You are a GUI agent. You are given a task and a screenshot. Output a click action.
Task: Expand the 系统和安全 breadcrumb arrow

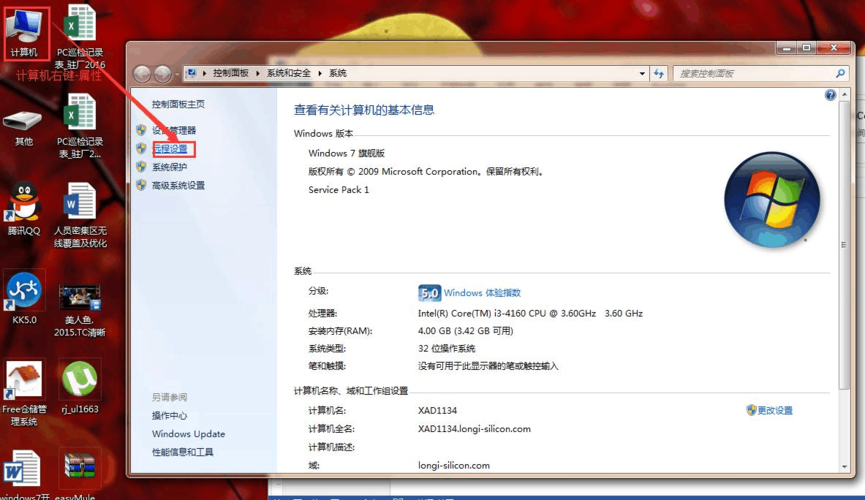point(320,74)
